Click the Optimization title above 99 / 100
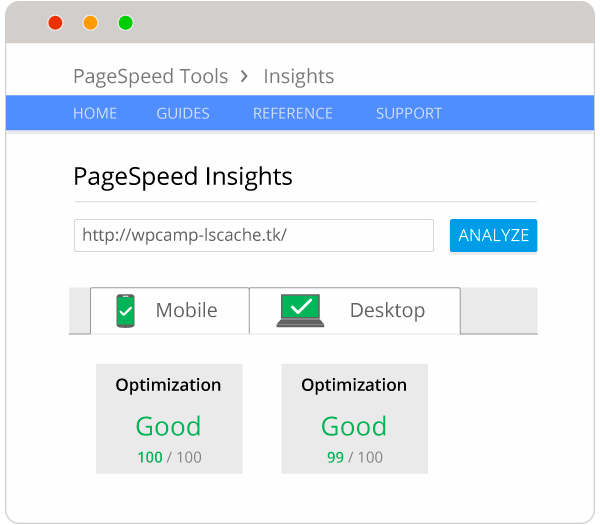Screen dimensions: 600x525 [354, 385]
